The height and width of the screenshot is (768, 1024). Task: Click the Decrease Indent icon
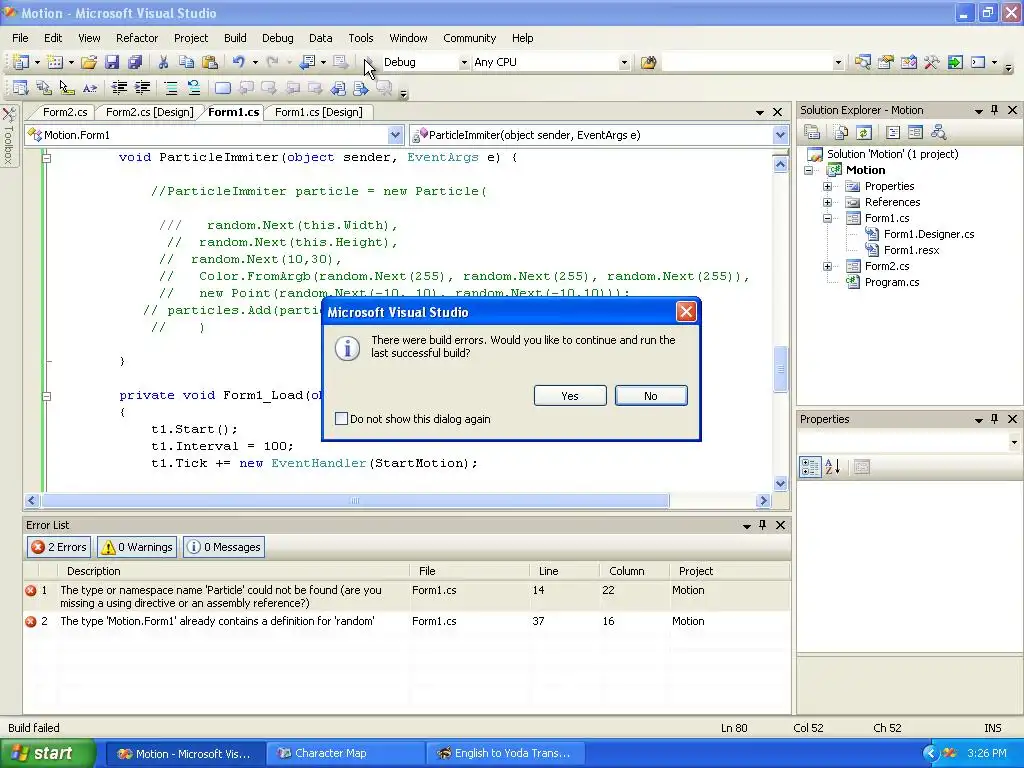click(x=119, y=88)
